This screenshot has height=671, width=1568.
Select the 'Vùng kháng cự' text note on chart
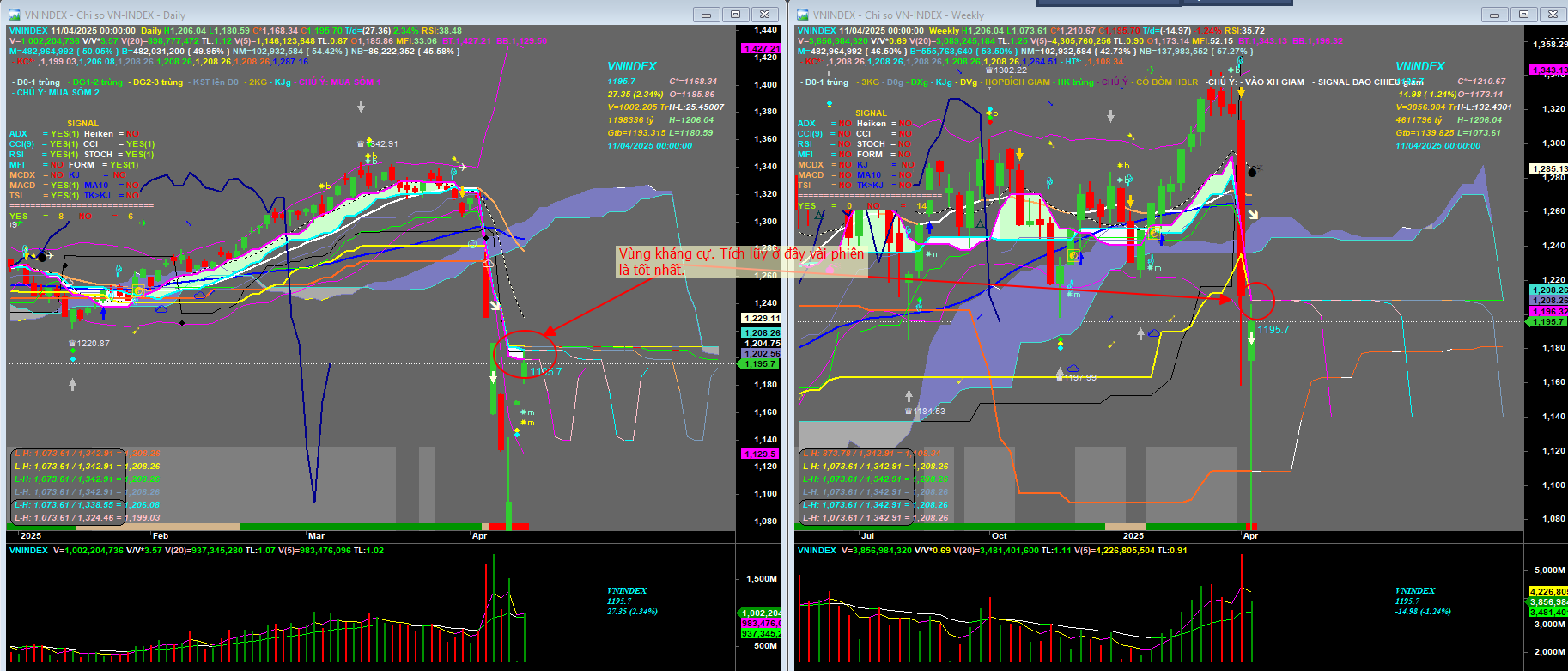(742, 262)
